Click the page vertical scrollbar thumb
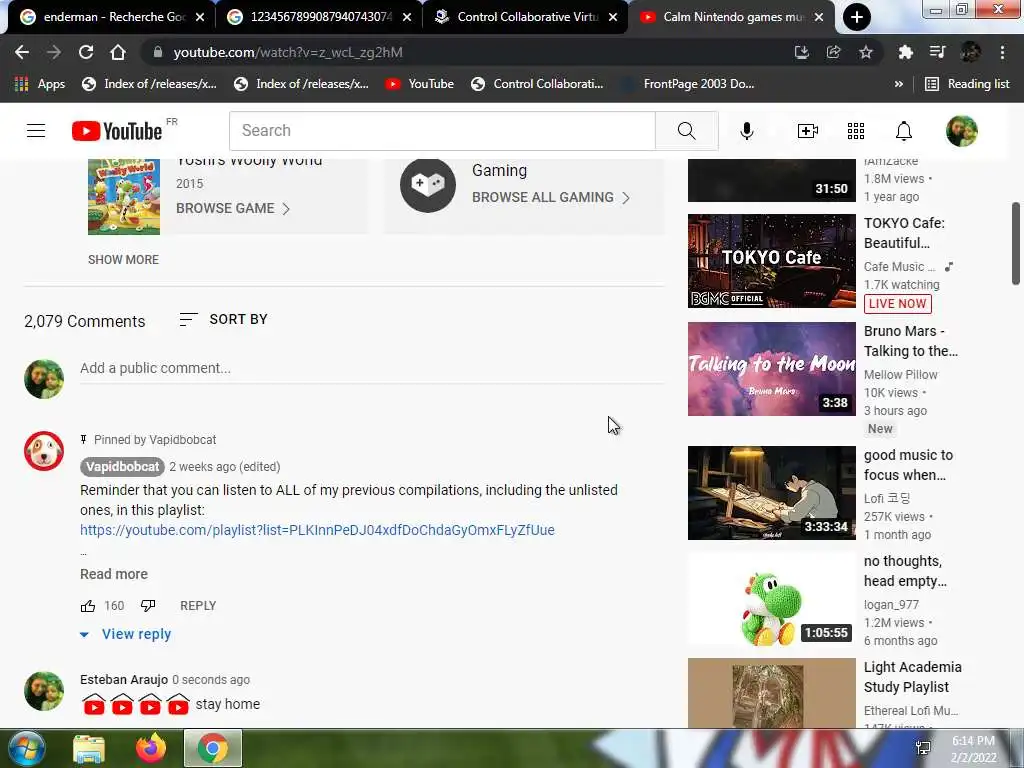 coord(1016,243)
